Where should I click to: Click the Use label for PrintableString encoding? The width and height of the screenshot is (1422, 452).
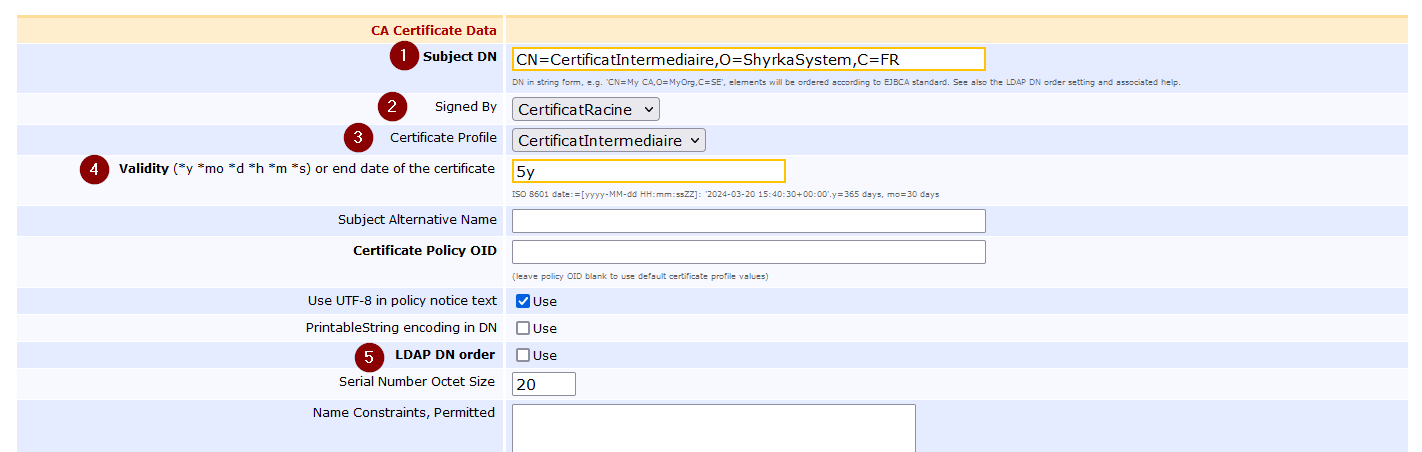click(545, 329)
